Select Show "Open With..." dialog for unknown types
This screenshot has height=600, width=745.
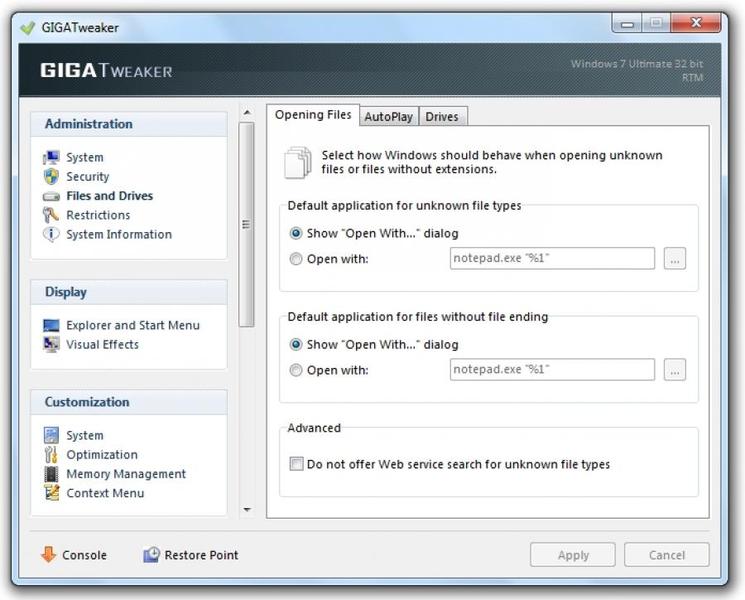(296, 233)
